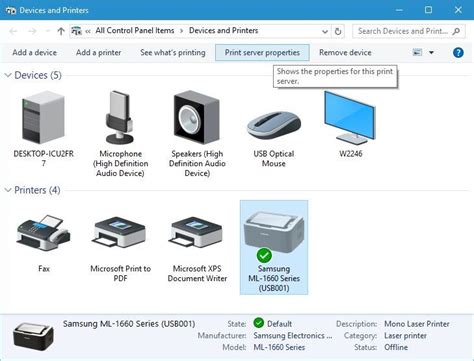The image size is (474, 361).
Task: Click the Search Devices and Printers field
Action: pos(409,31)
